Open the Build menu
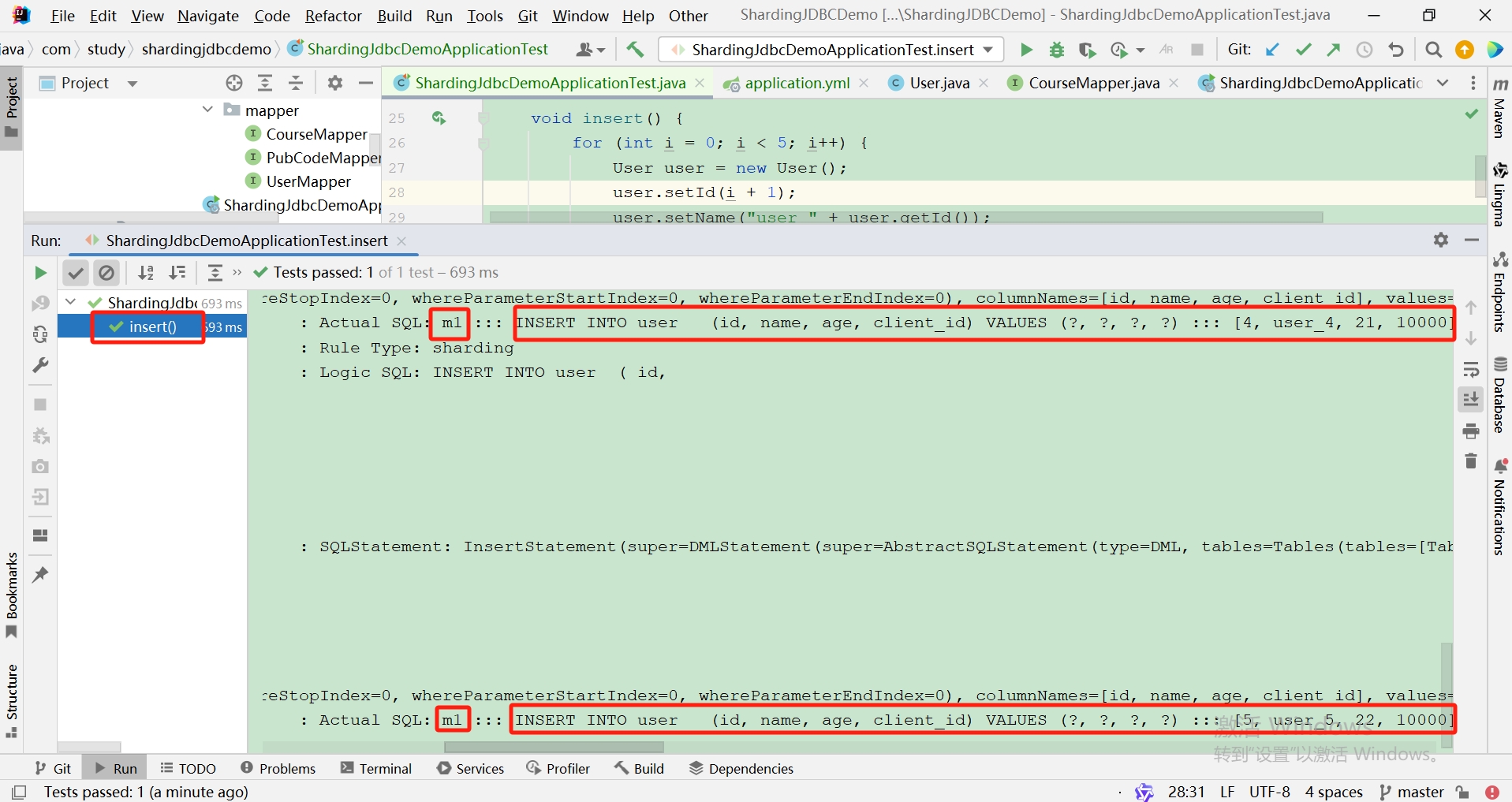The height and width of the screenshot is (802, 1512). coord(394,16)
